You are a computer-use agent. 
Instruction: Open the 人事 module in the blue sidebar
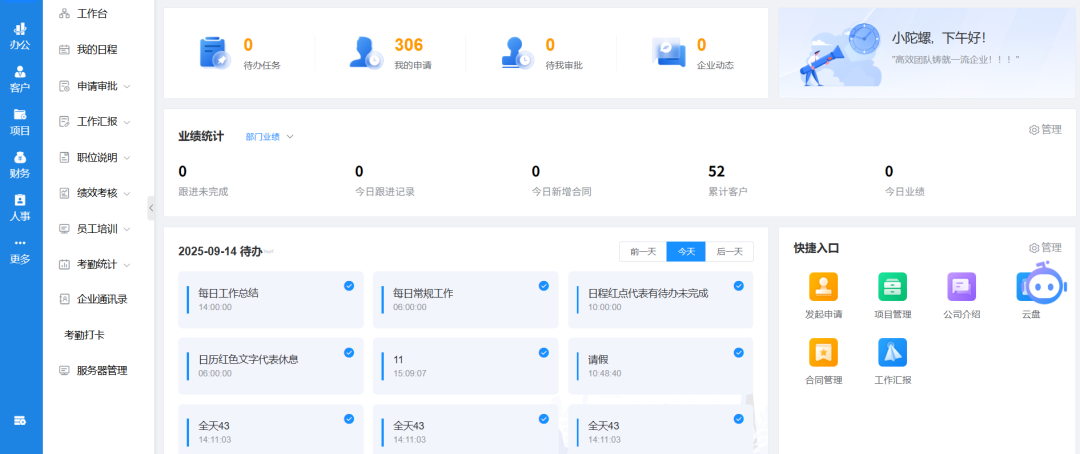(x=20, y=207)
